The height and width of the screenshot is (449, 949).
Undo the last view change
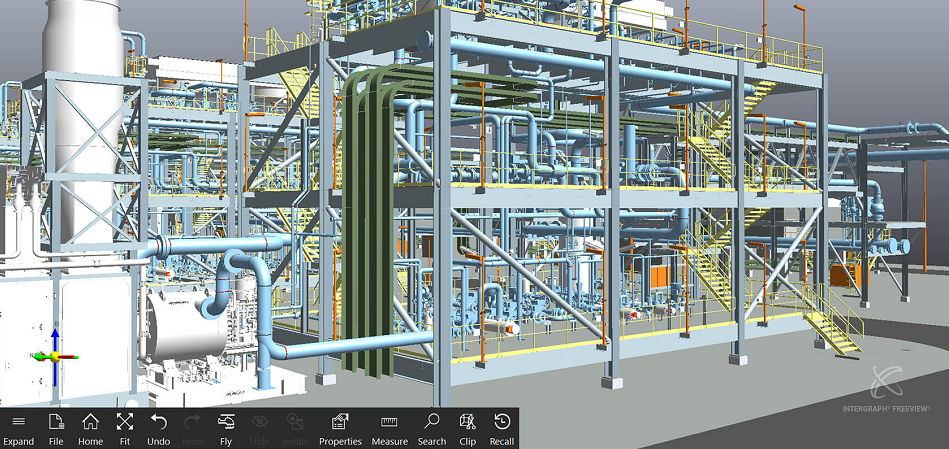[158, 427]
